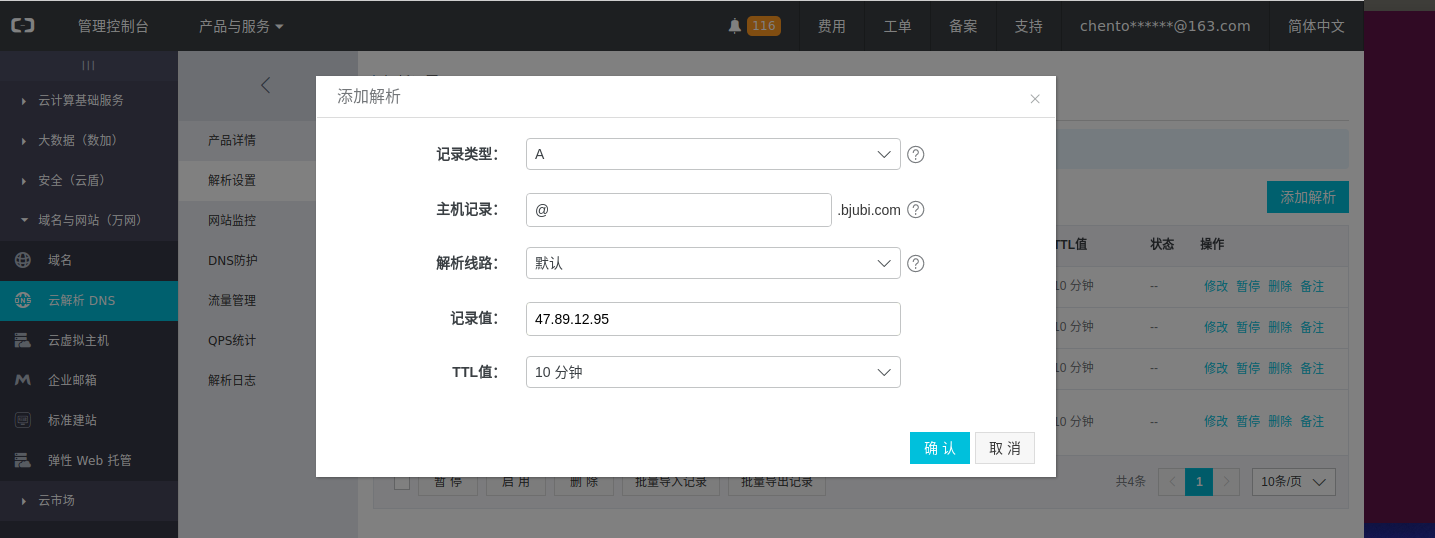The image size is (1435, 538).
Task: Click the Aliyun logo icon
Action: pos(22,26)
